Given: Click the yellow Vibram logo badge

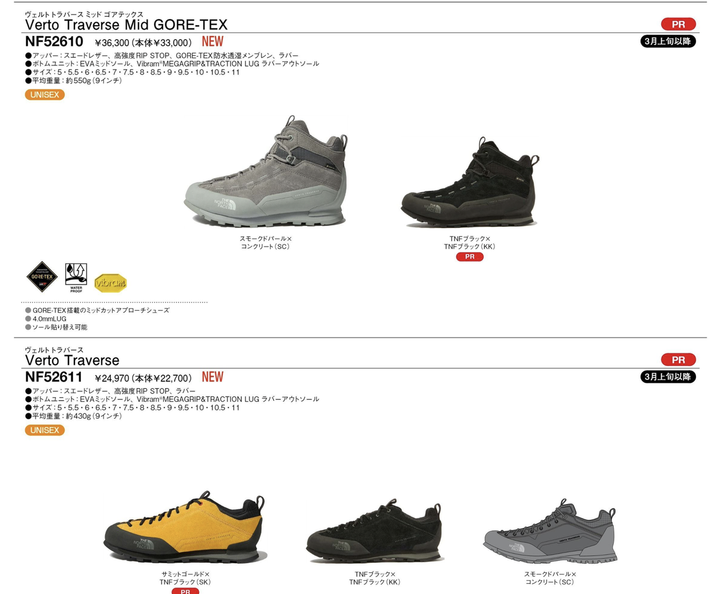Looking at the screenshot, I should [x=110, y=283].
